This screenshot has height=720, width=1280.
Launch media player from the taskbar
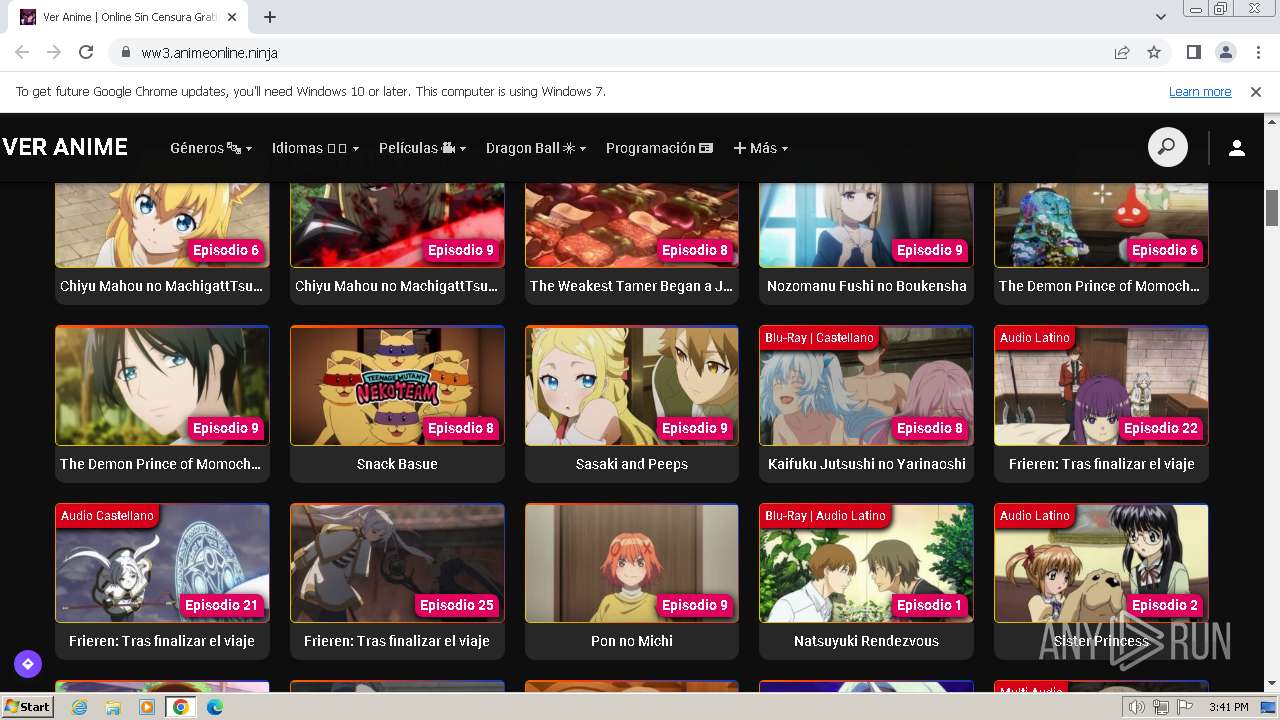tap(147, 707)
